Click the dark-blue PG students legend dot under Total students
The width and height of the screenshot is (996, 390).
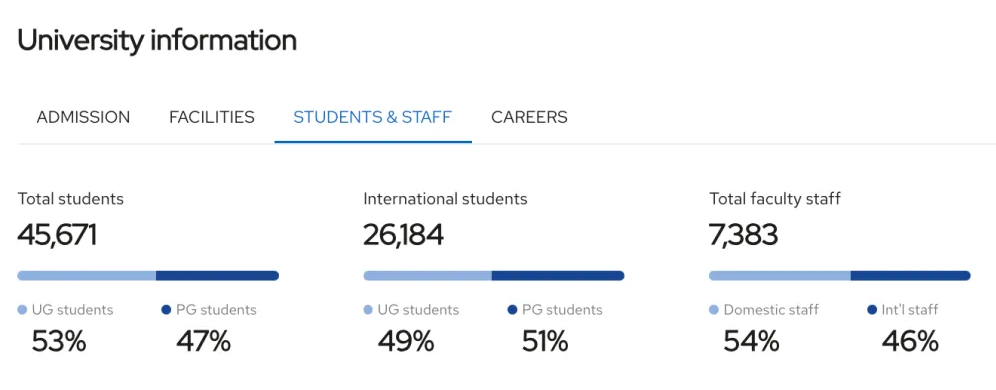pos(167,310)
